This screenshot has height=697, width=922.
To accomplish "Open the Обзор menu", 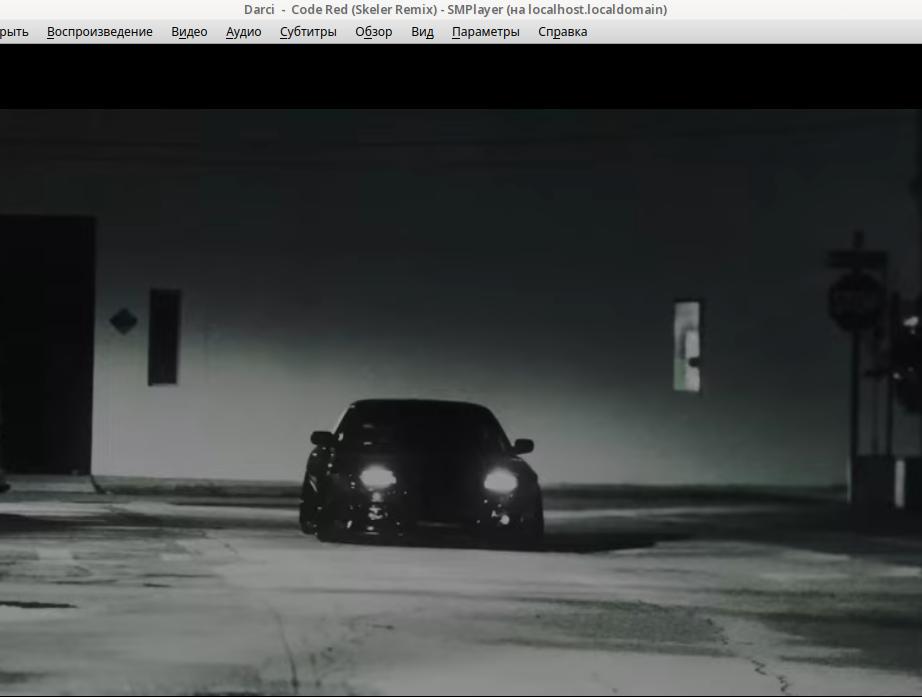I will [373, 32].
